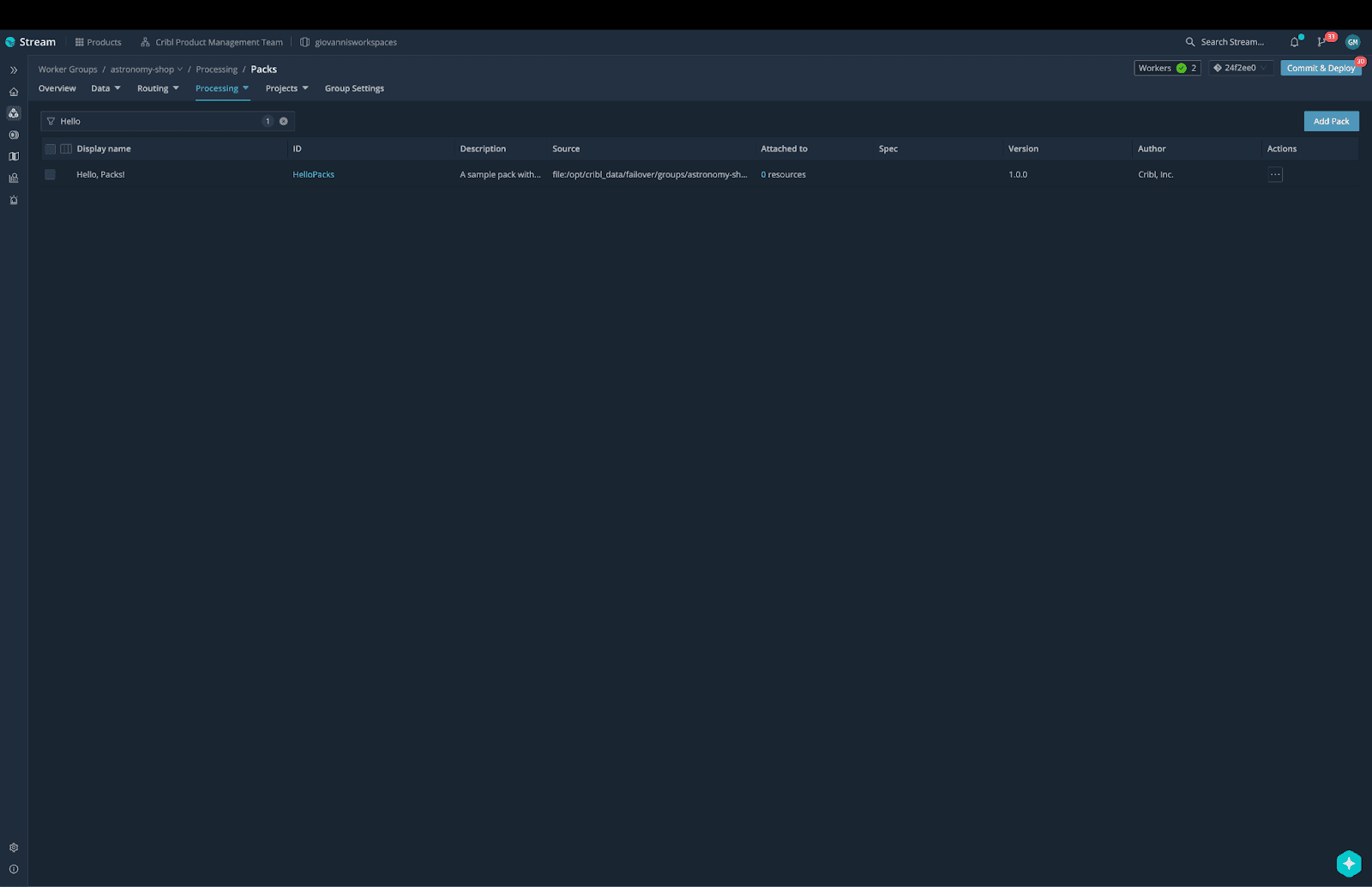1372x887 pixels.
Task: Switch to the Overview tab
Action: pyautogui.click(x=57, y=88)
